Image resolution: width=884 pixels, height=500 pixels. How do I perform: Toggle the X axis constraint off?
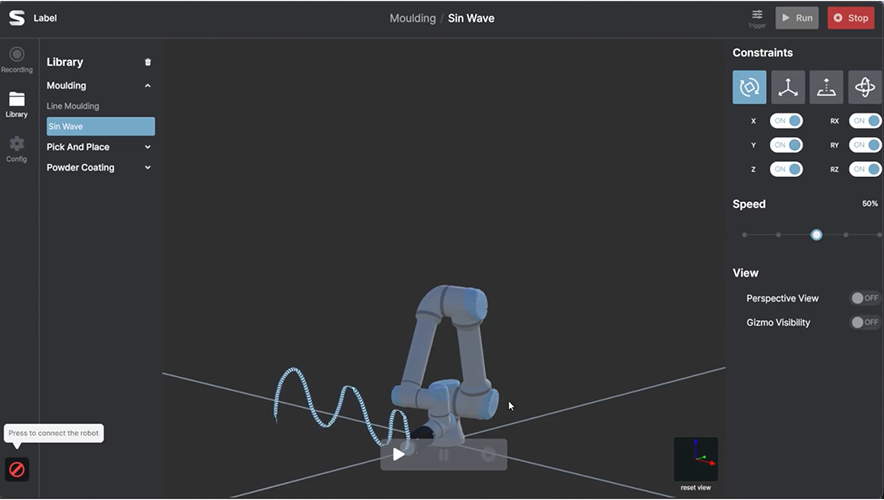(786, 121)
